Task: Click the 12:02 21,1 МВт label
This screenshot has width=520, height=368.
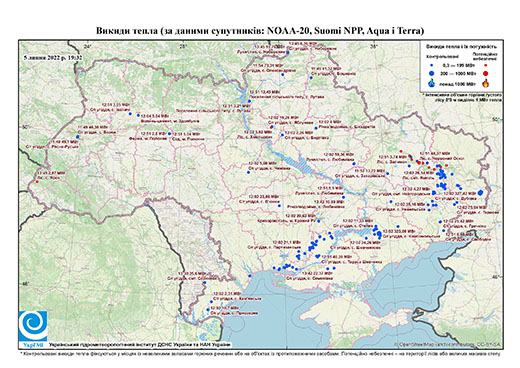Action: click(286, 242)
